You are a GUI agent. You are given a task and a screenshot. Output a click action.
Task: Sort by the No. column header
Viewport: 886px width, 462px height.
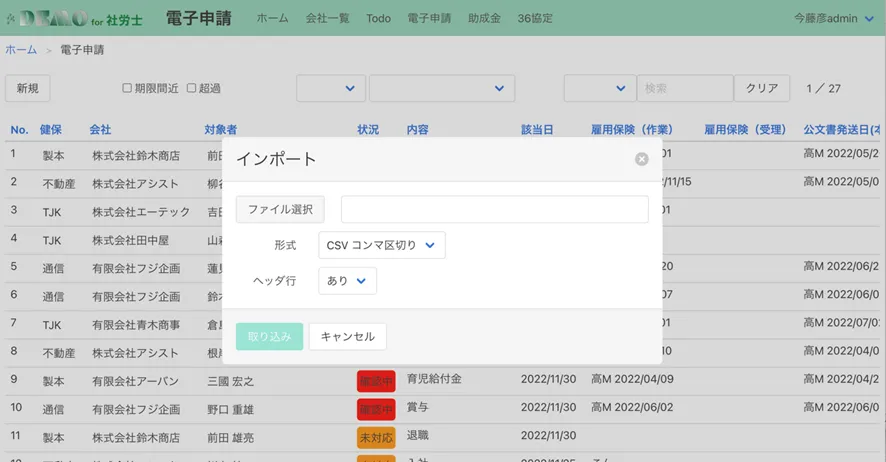click(x=19, y=130)
